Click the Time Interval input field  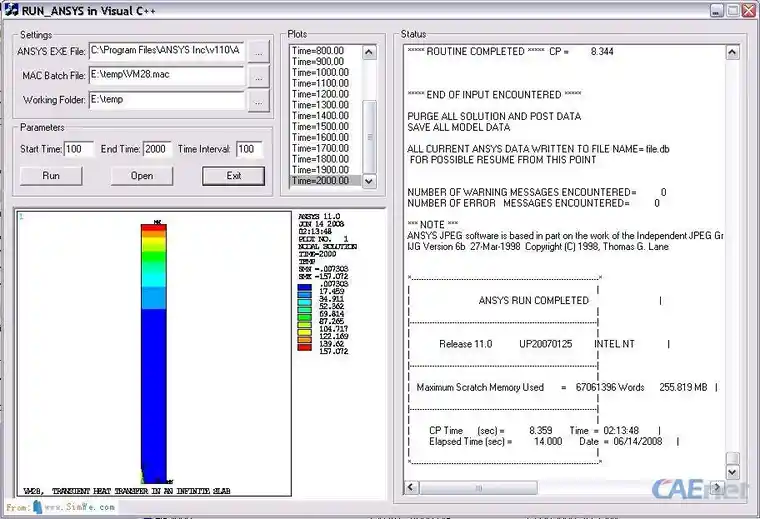click(249, 149)
